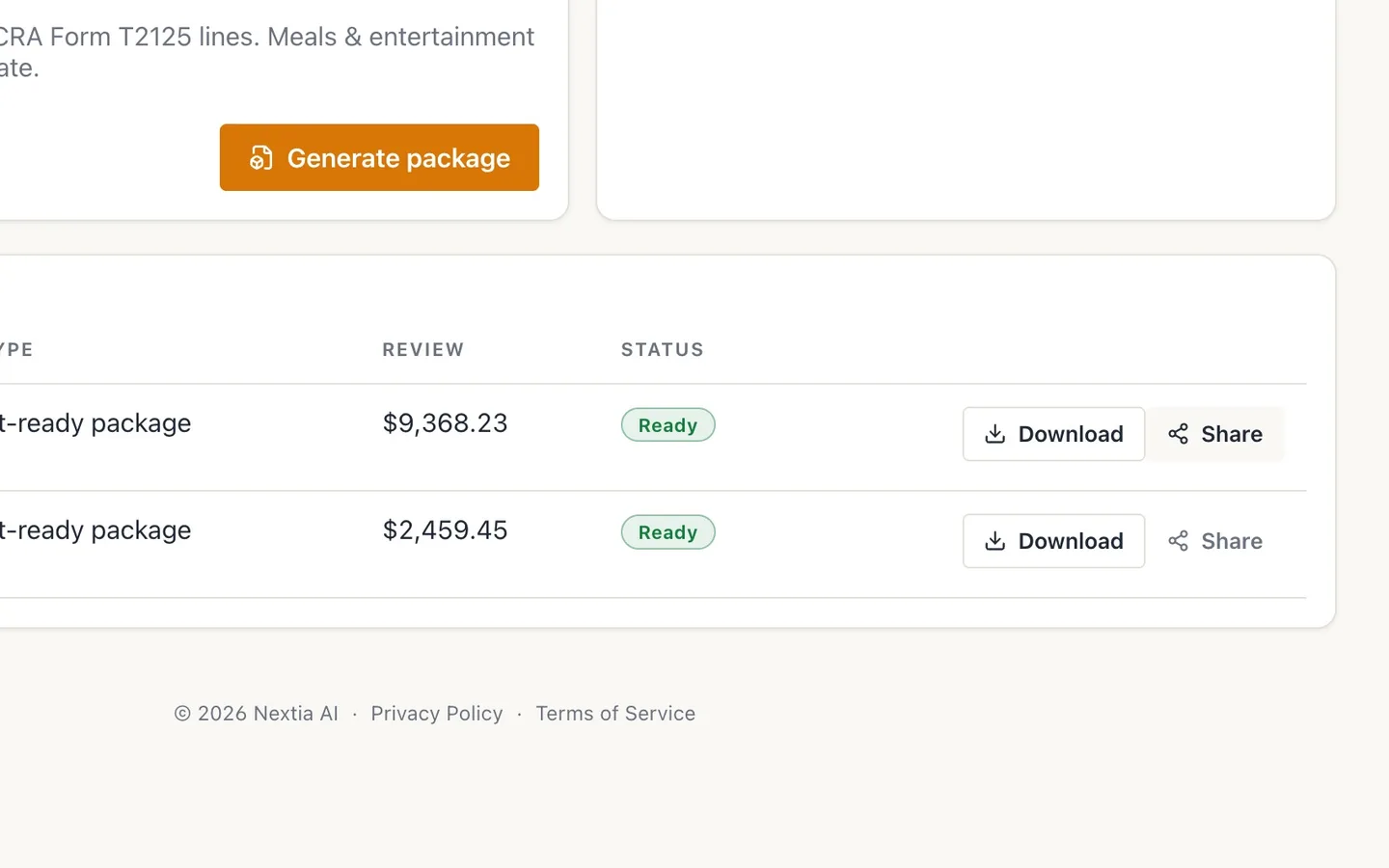Click download arrow icon in $9,368.23 row

(x=995, y=434)
